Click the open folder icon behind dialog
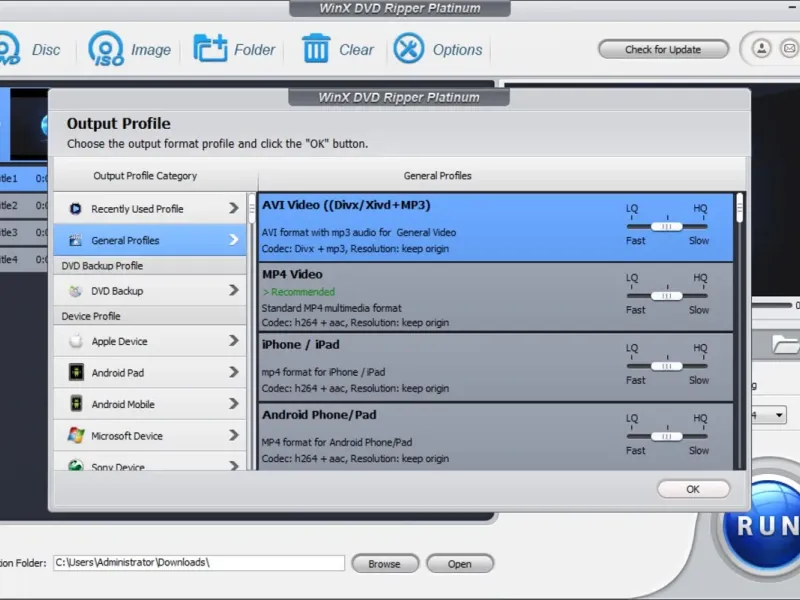Screen dimensions: 800x600 [785, 344]
